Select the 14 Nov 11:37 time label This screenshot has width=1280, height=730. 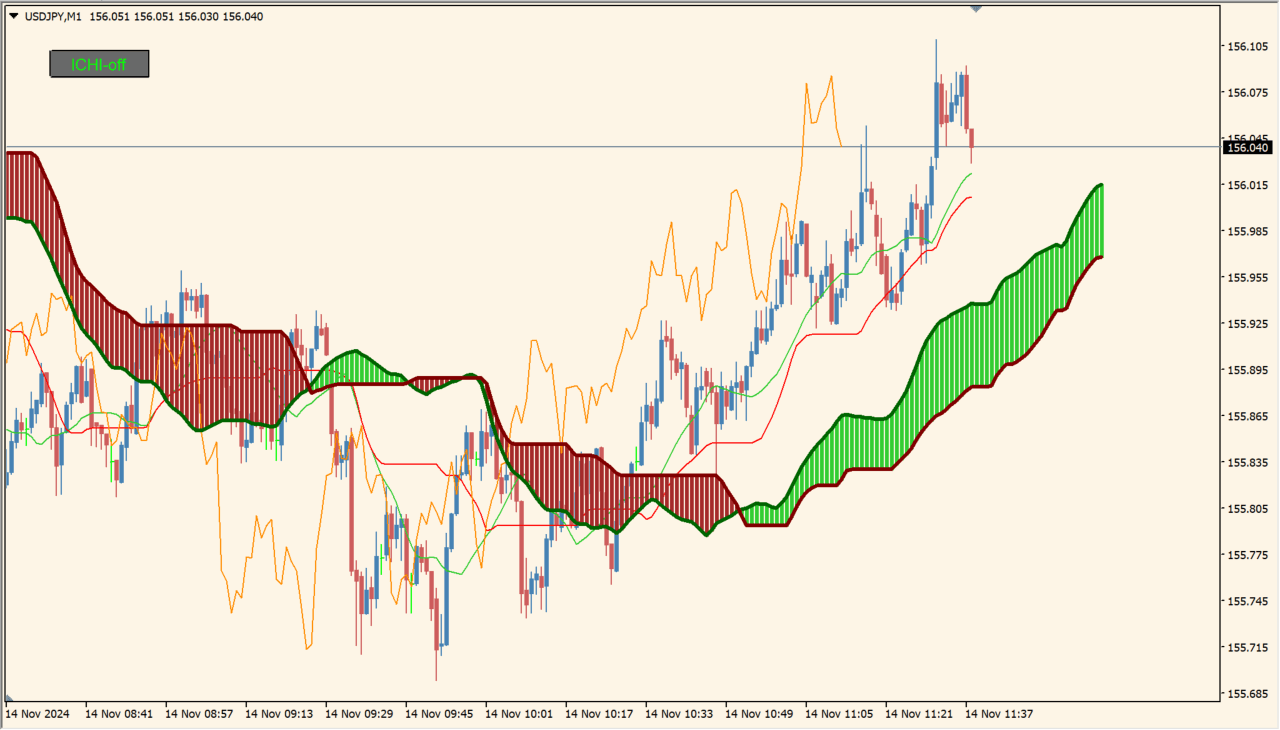999,714
